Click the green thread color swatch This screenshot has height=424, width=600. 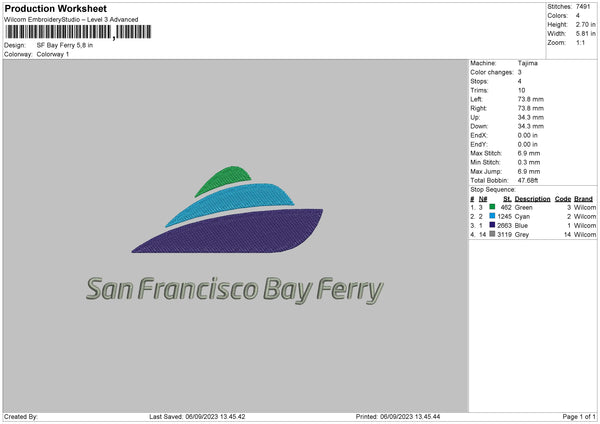[x=492, y=207]
